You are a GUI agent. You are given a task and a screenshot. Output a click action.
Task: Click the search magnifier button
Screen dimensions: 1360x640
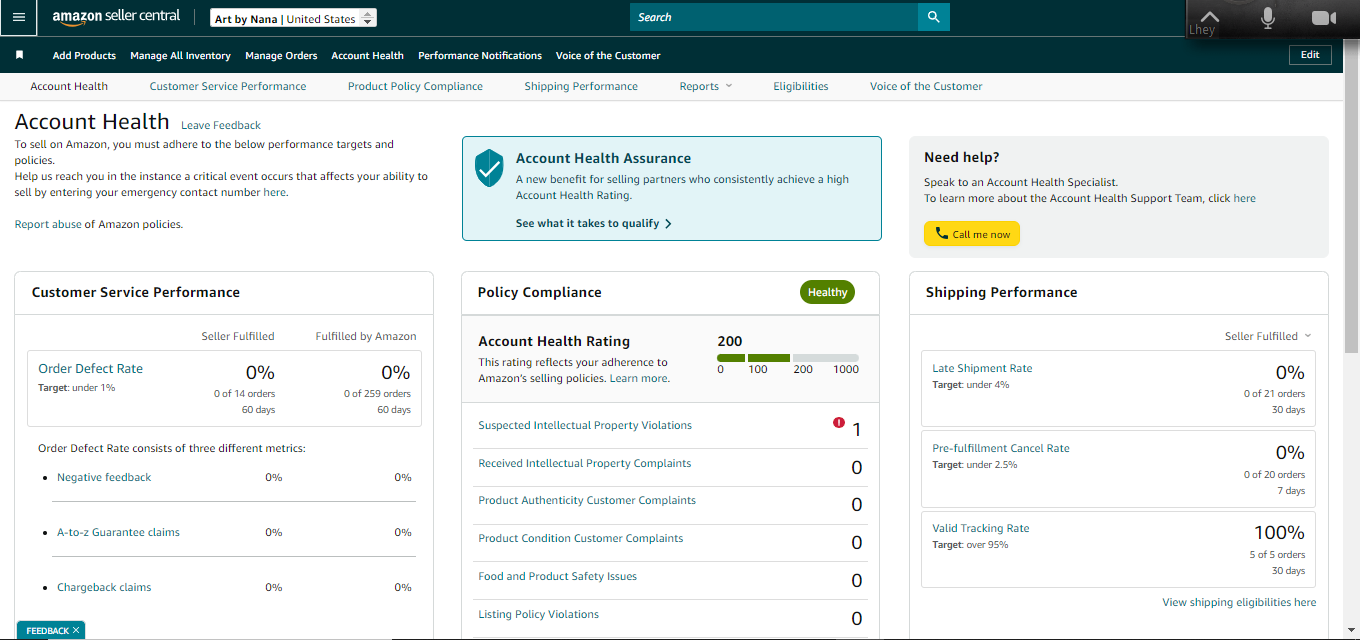coord(933,17)
